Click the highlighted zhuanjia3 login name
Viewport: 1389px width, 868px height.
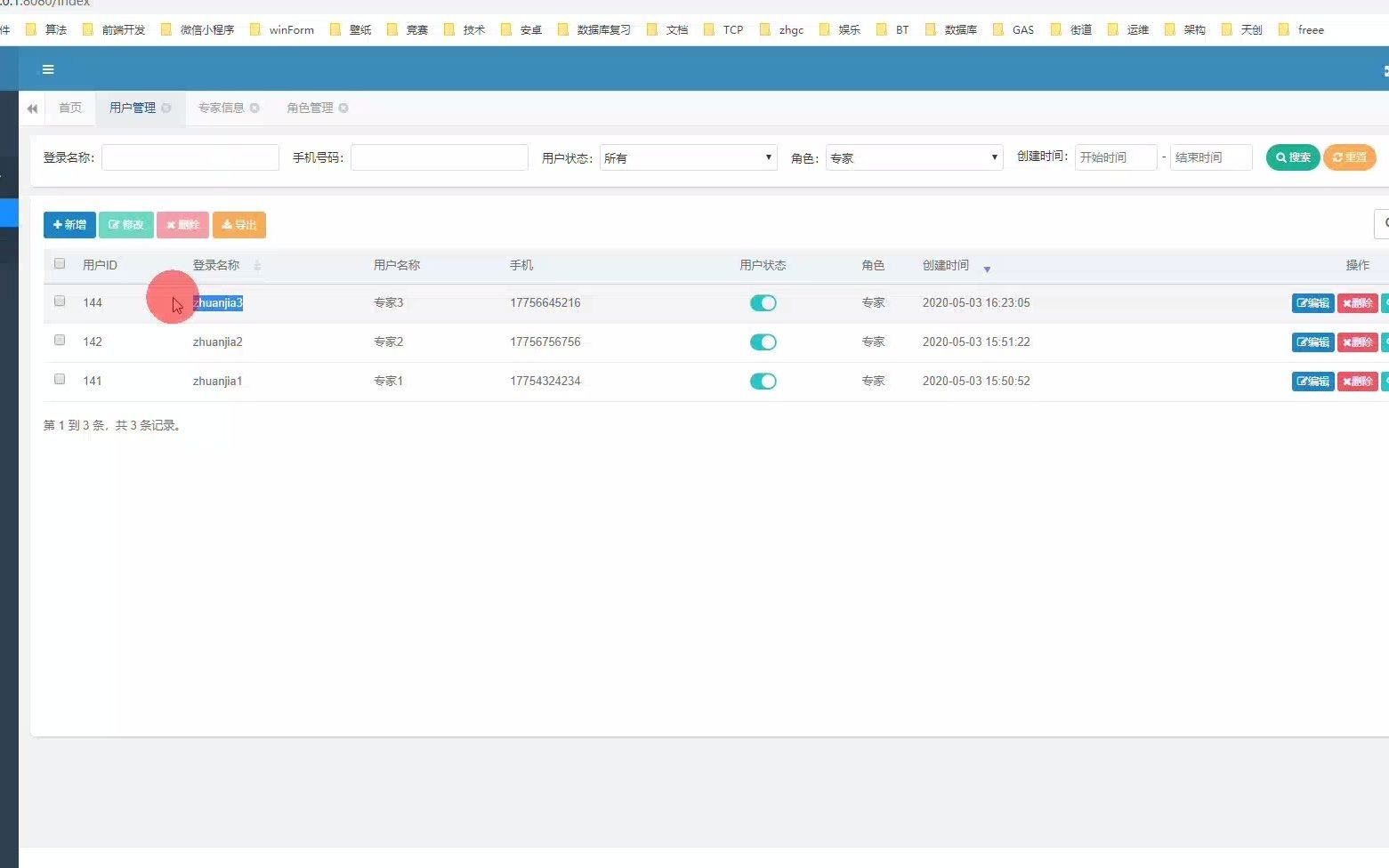click(218, 303)
